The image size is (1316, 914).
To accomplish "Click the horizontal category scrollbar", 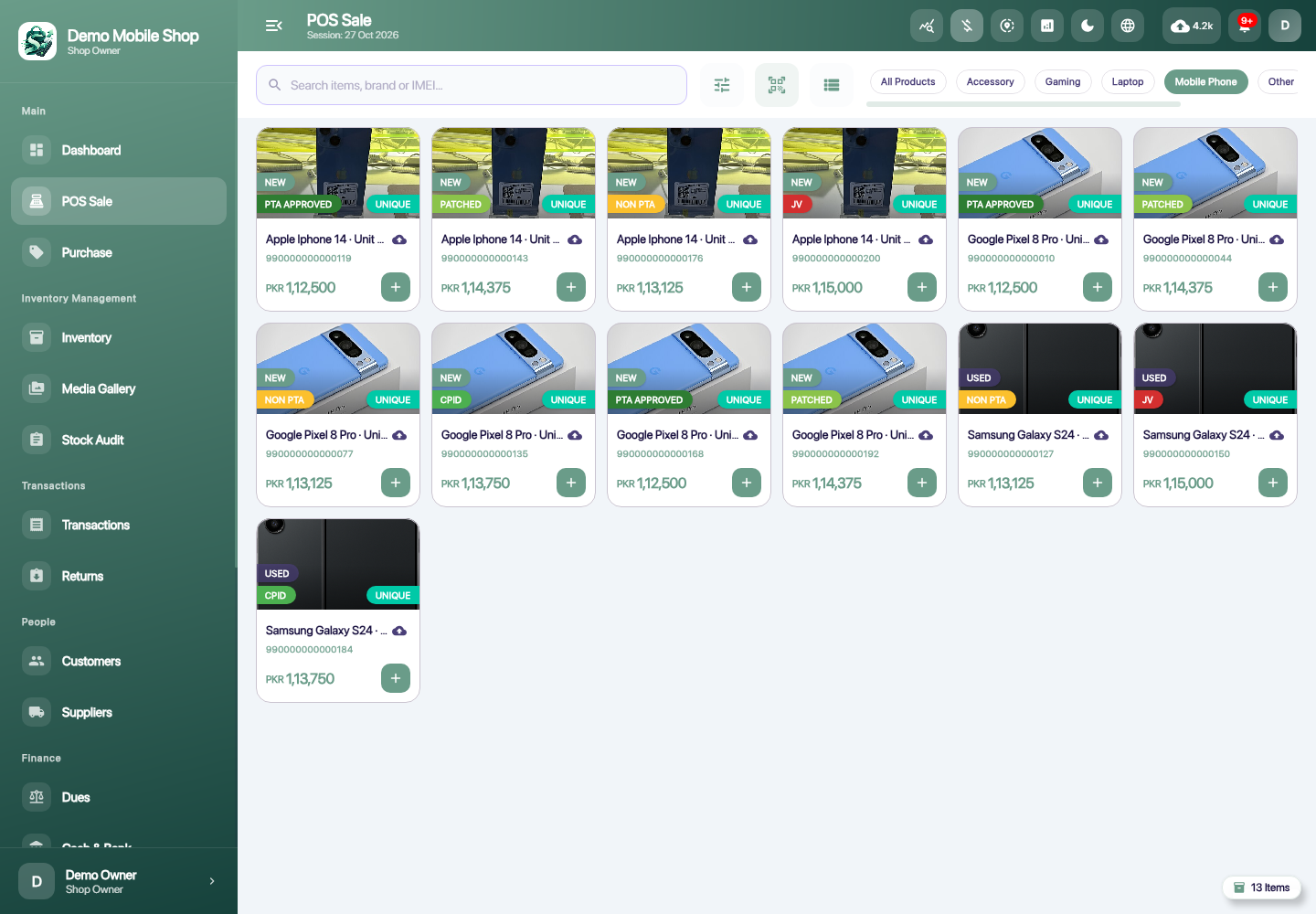I will tap(1024, 104).
